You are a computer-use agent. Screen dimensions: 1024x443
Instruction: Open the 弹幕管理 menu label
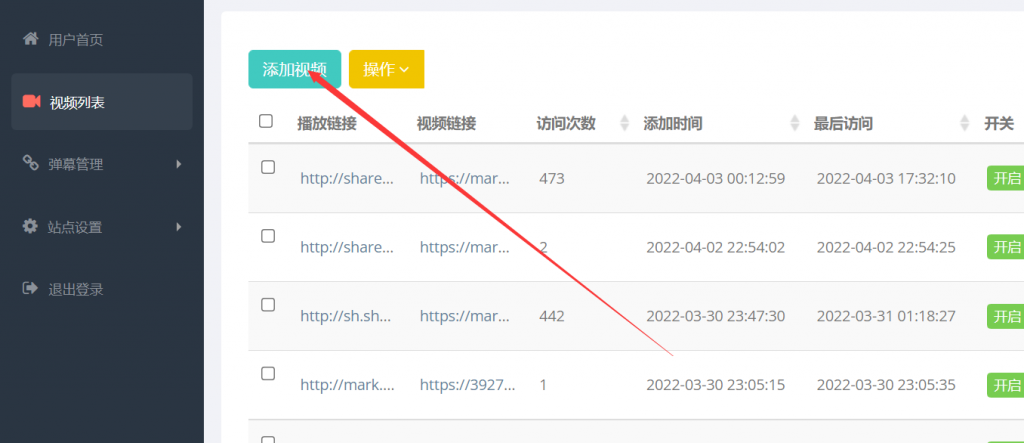coord(76,165)
